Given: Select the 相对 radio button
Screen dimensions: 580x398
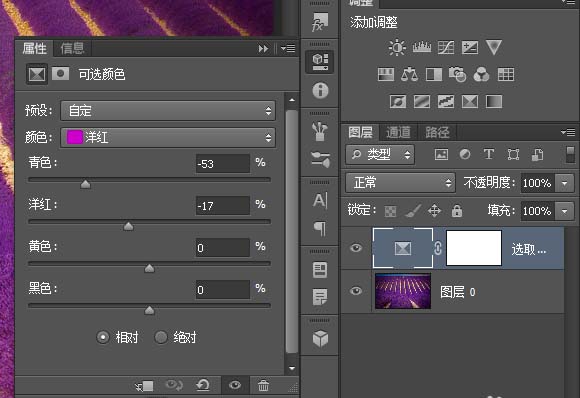Looking at the screenshot, I should pos(103,337).
